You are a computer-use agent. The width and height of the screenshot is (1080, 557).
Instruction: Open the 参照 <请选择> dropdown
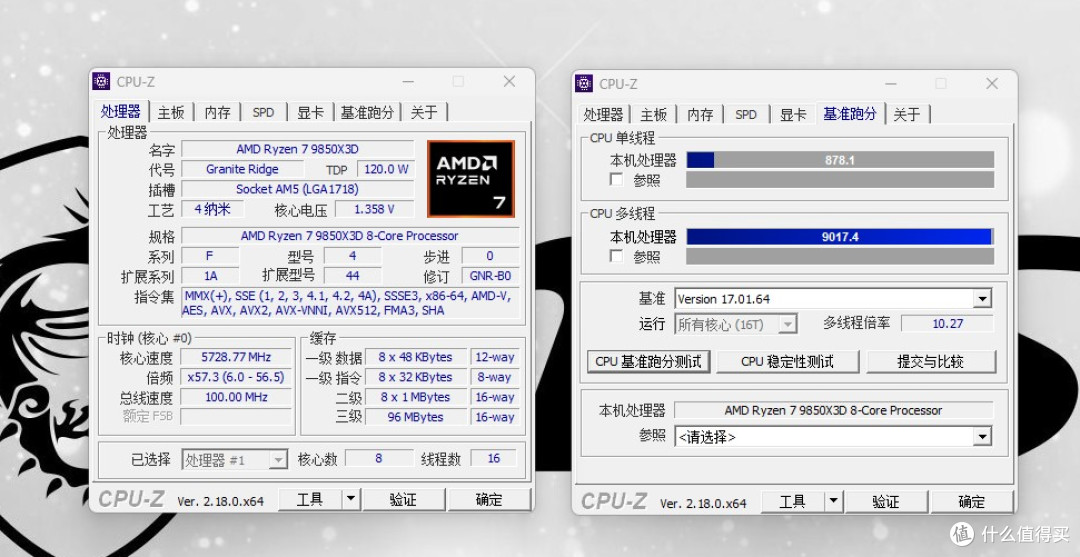[983, 437]
